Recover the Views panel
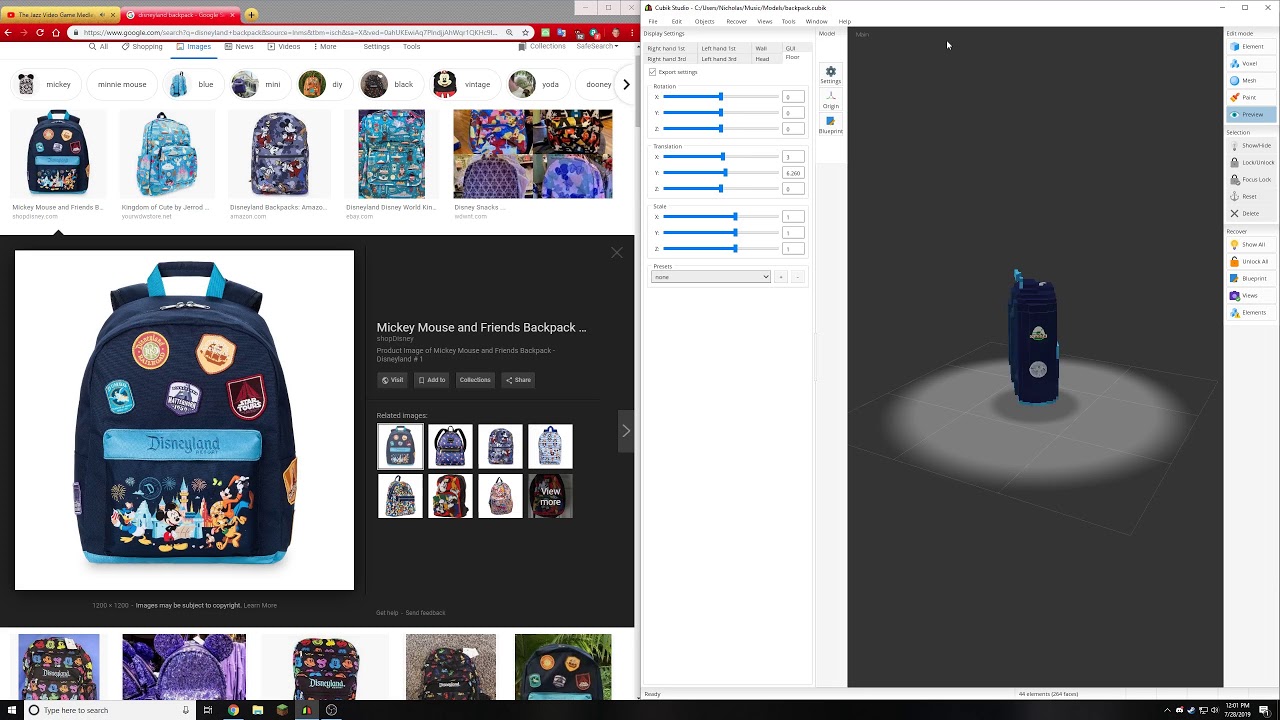Screen dimensions: 1280x720 coord(1251,296)
